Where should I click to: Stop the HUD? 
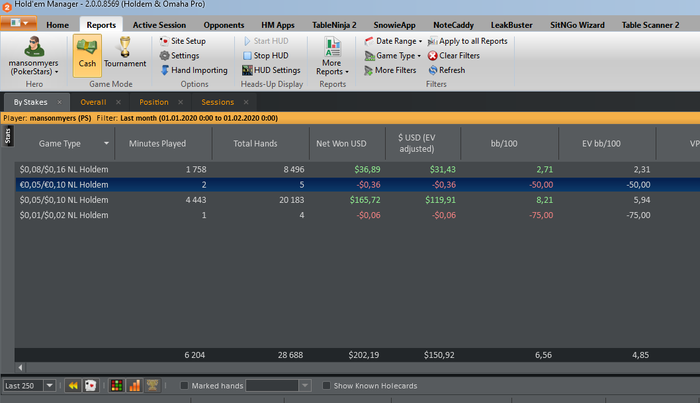[266, 56]
